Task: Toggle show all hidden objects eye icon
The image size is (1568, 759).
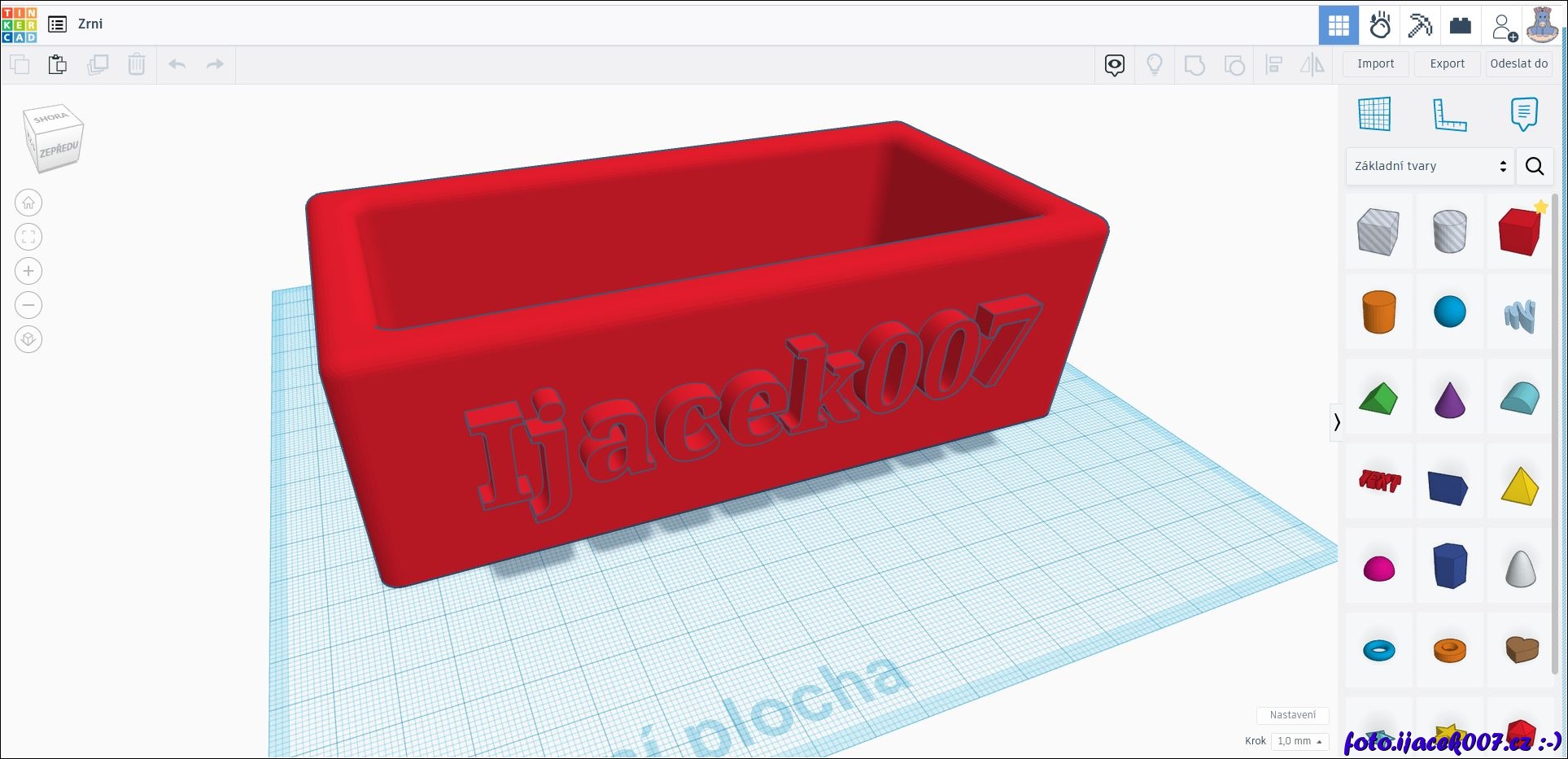Action: pos(1114,64)
